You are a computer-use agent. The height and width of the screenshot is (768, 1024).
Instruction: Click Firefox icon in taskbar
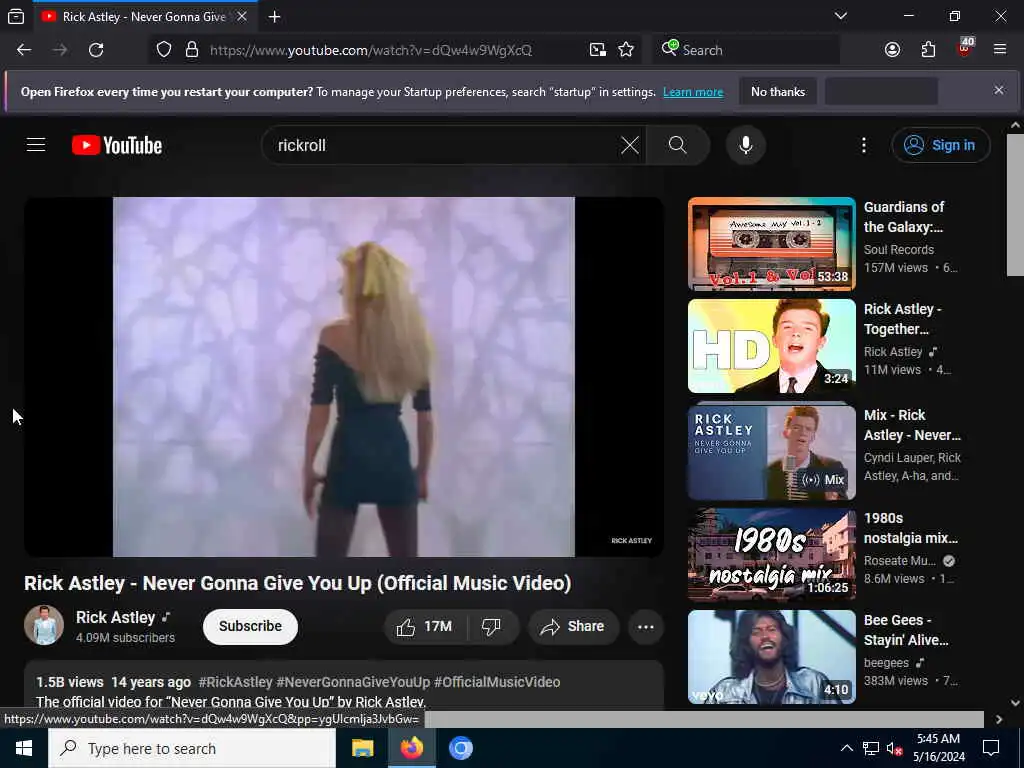point(411,748)
